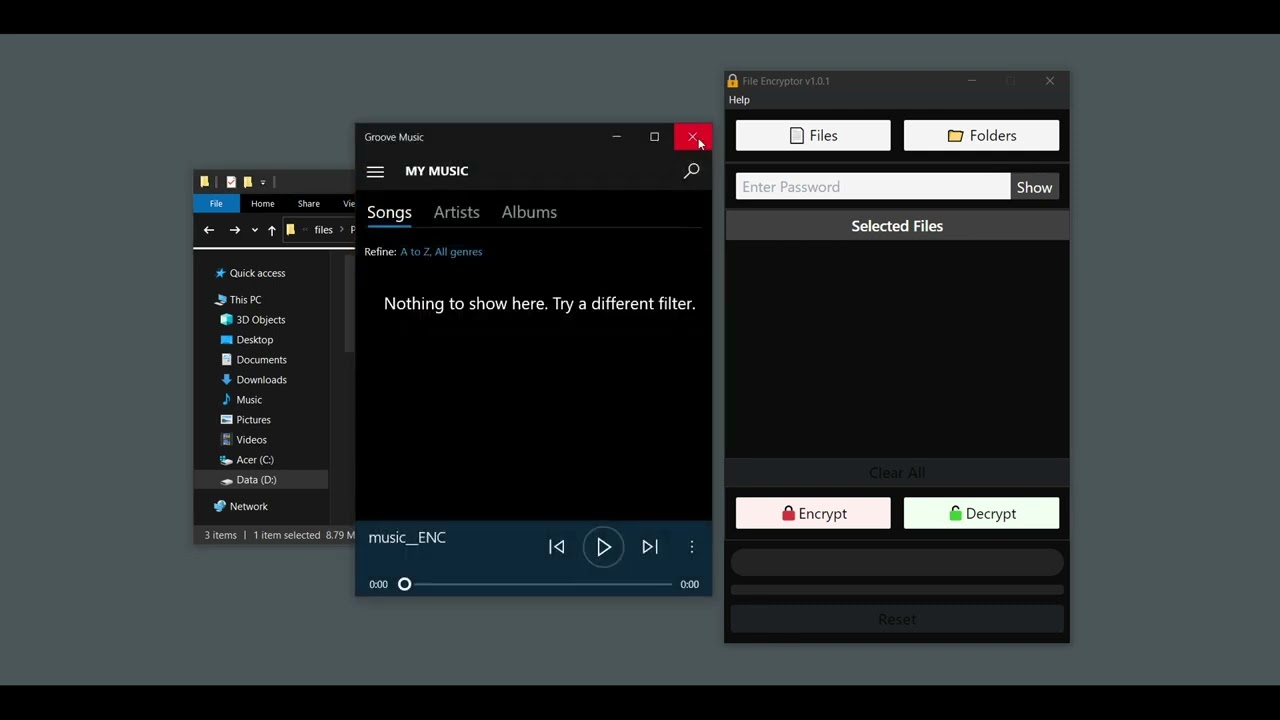Open Customize Quick Access Toolbar dropdown
The image size is (1280, 720).
point(263,182)
